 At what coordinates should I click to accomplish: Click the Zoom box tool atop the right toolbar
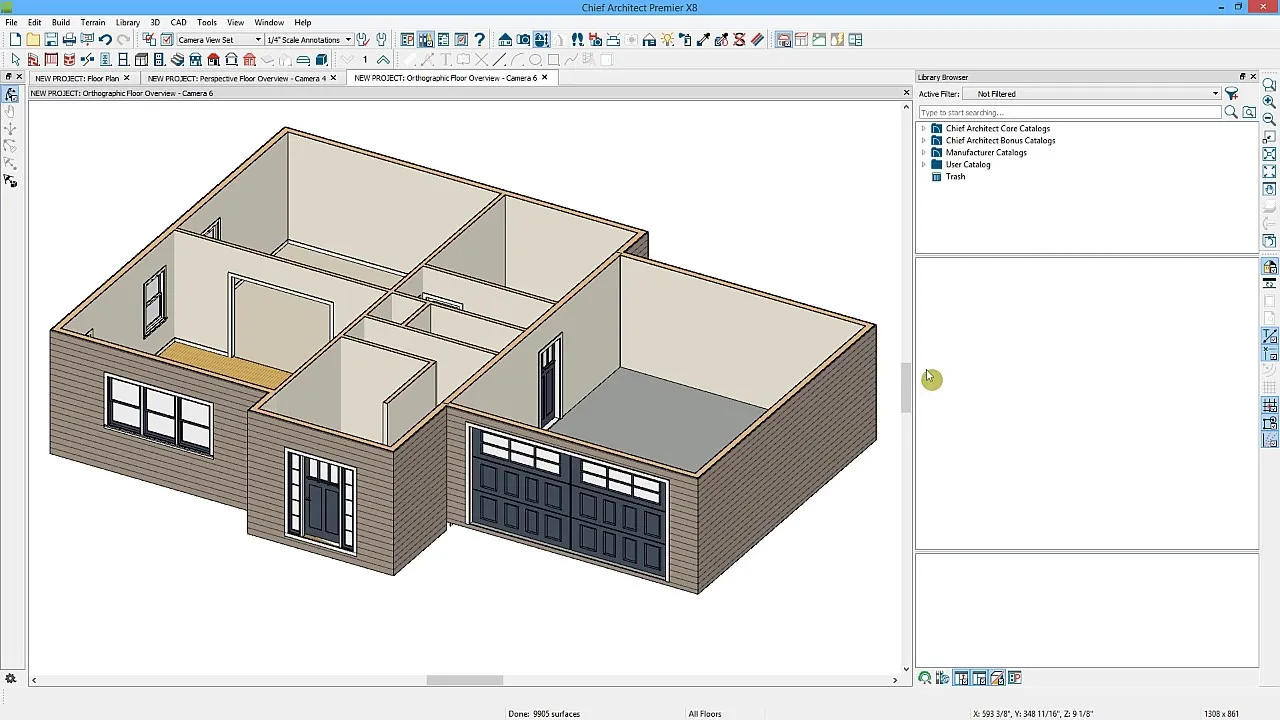point(1270,84)
